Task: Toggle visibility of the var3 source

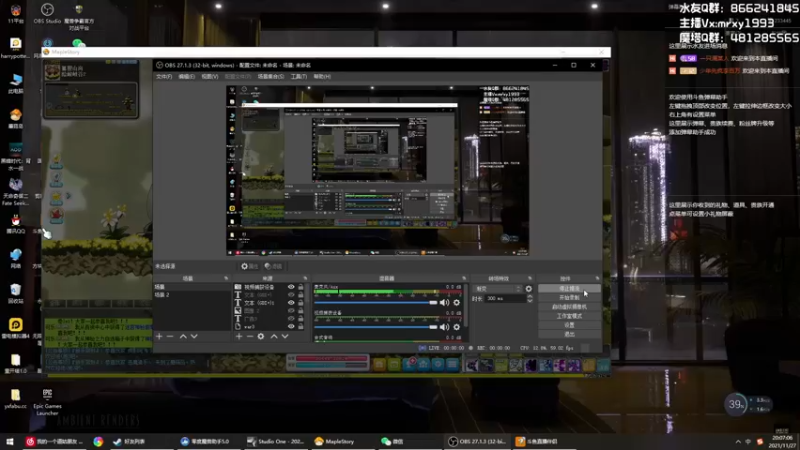Action: tap(291, 327)
